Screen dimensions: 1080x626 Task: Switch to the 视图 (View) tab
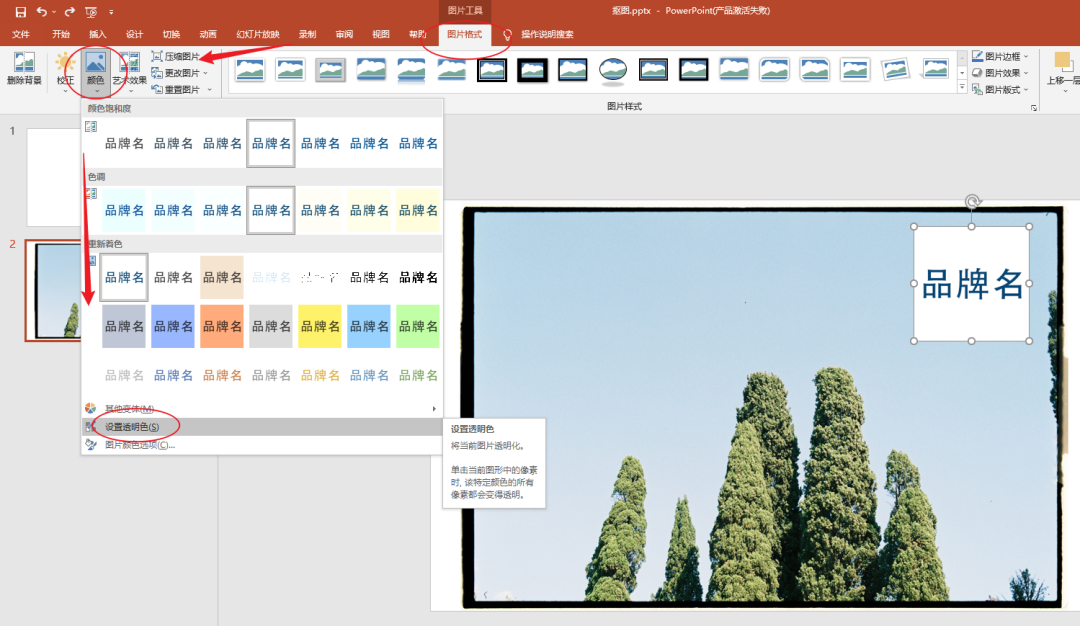[381, 34]
